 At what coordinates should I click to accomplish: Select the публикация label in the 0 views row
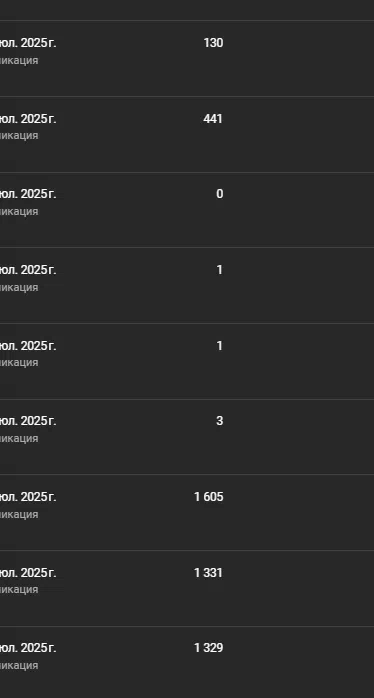pos(19,211)
